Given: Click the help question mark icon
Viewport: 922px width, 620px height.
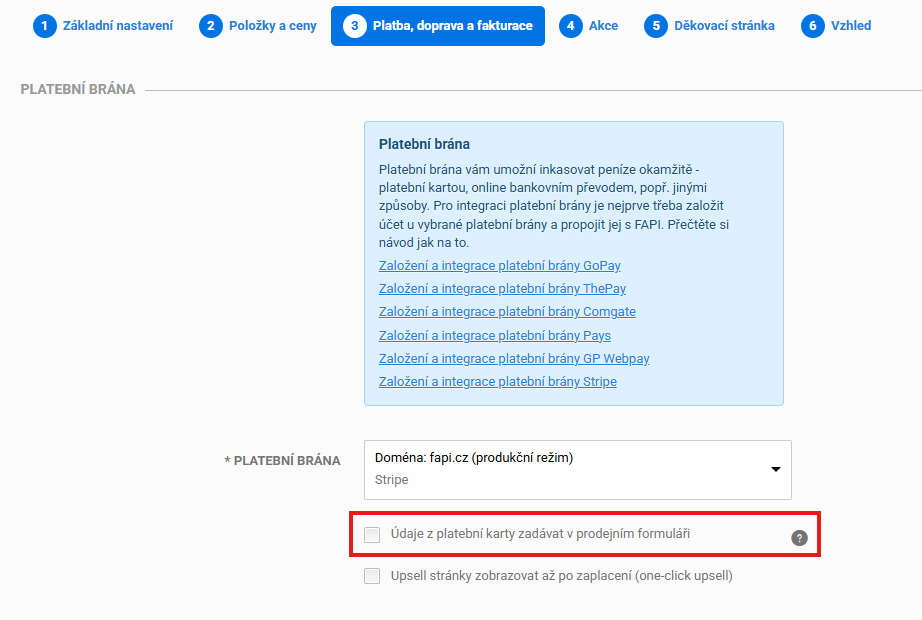Looking at the screenshot, I should click(x=799, y=538).
